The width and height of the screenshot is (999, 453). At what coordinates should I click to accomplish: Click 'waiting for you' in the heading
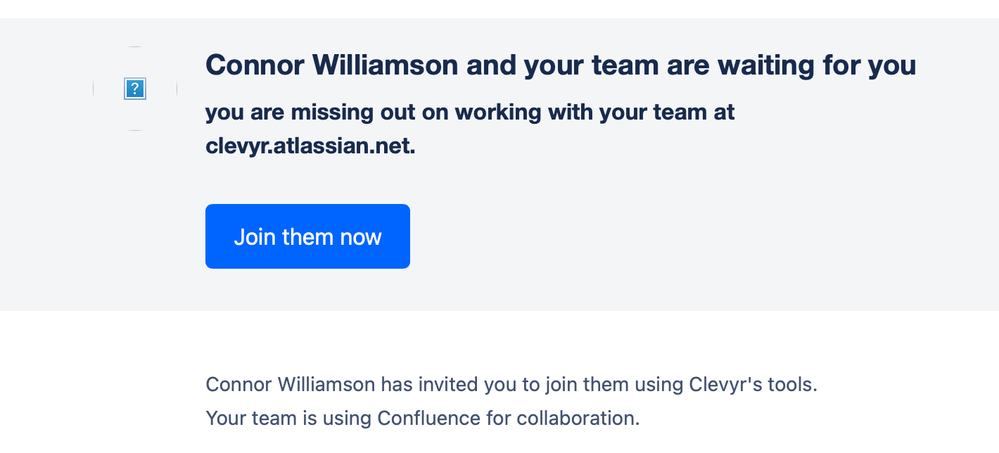(816, 65)
